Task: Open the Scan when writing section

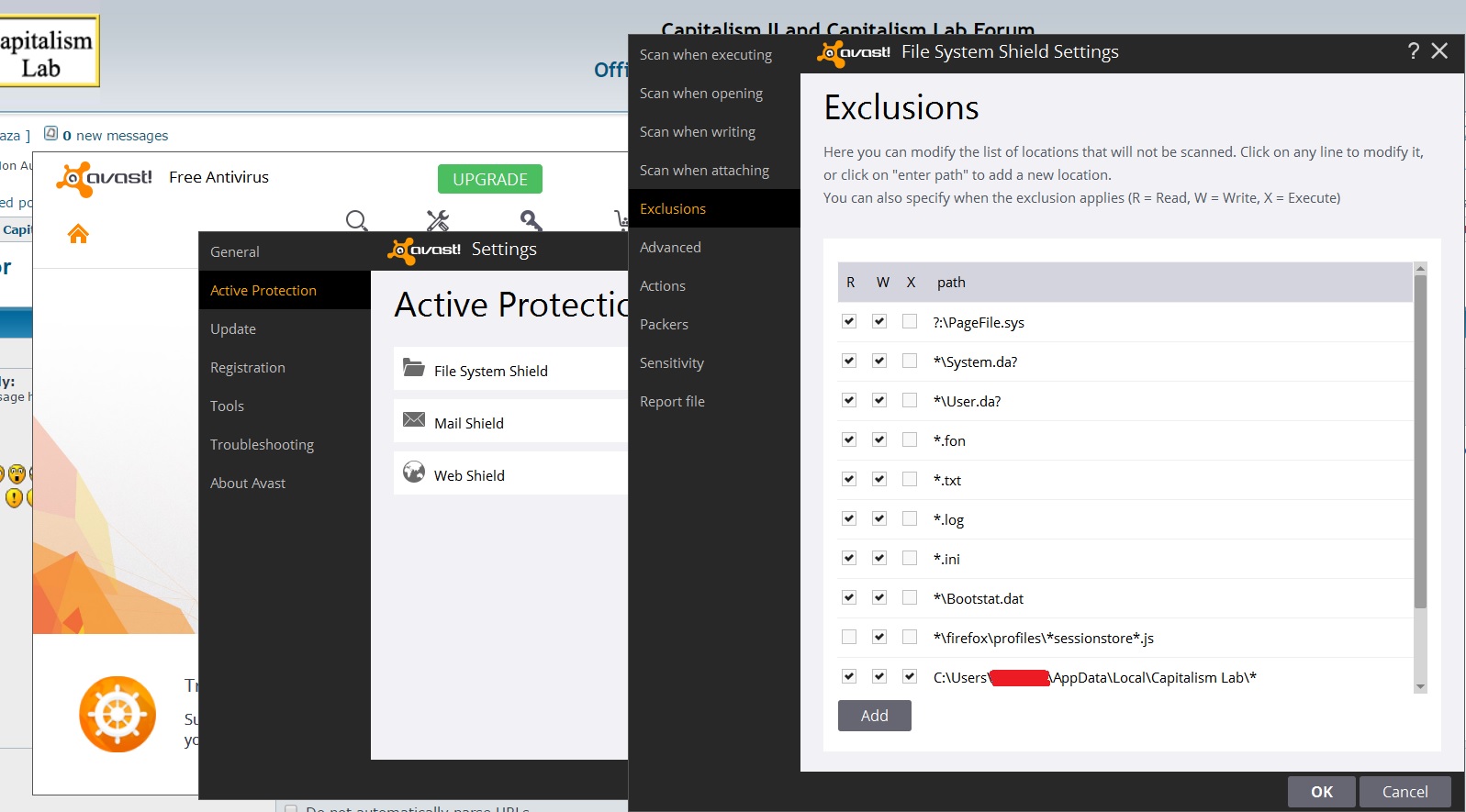Action: pos(714,131)
